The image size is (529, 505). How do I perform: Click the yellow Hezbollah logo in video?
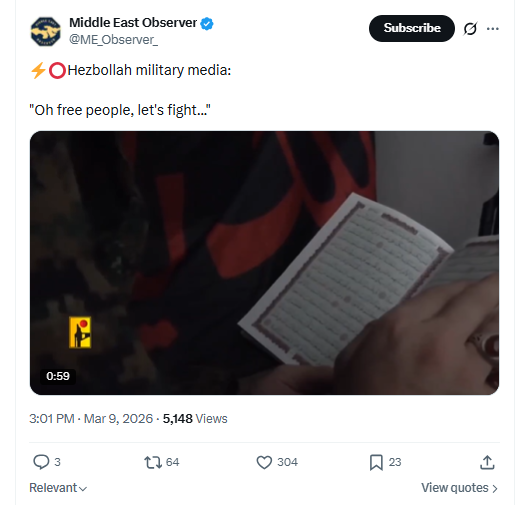80,332
